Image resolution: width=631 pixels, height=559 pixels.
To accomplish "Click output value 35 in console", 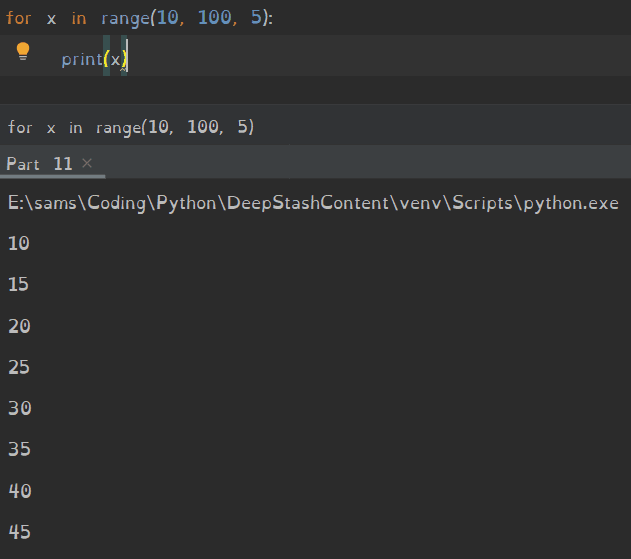I will click(x=19, y=449).
